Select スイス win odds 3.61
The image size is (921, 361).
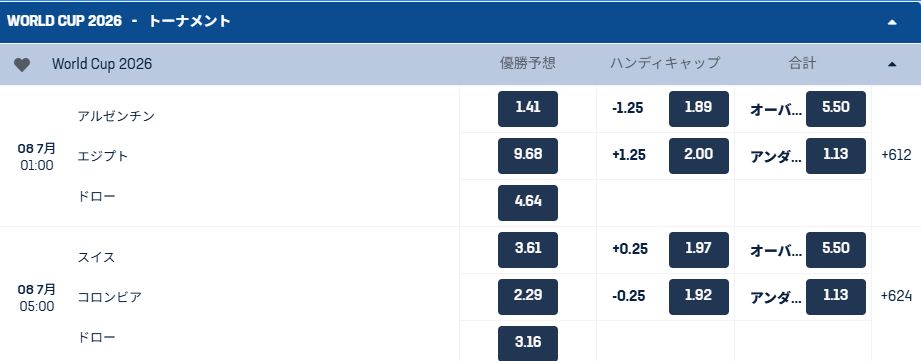(527, 249)
